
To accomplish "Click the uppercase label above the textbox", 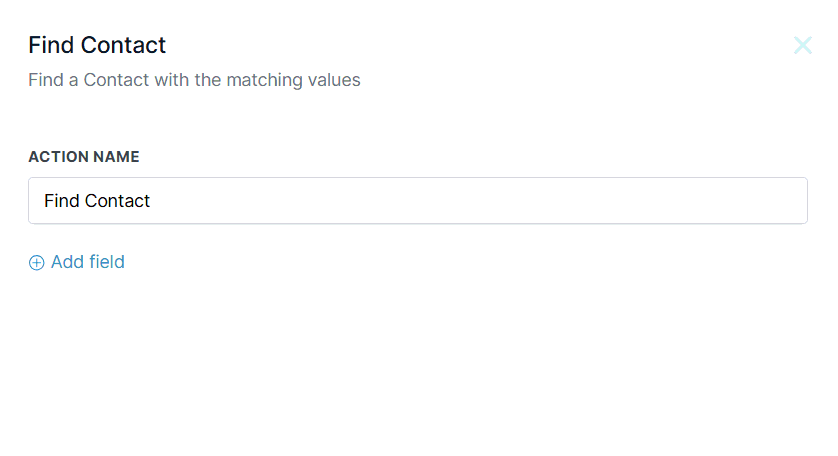I will point(84,157).
